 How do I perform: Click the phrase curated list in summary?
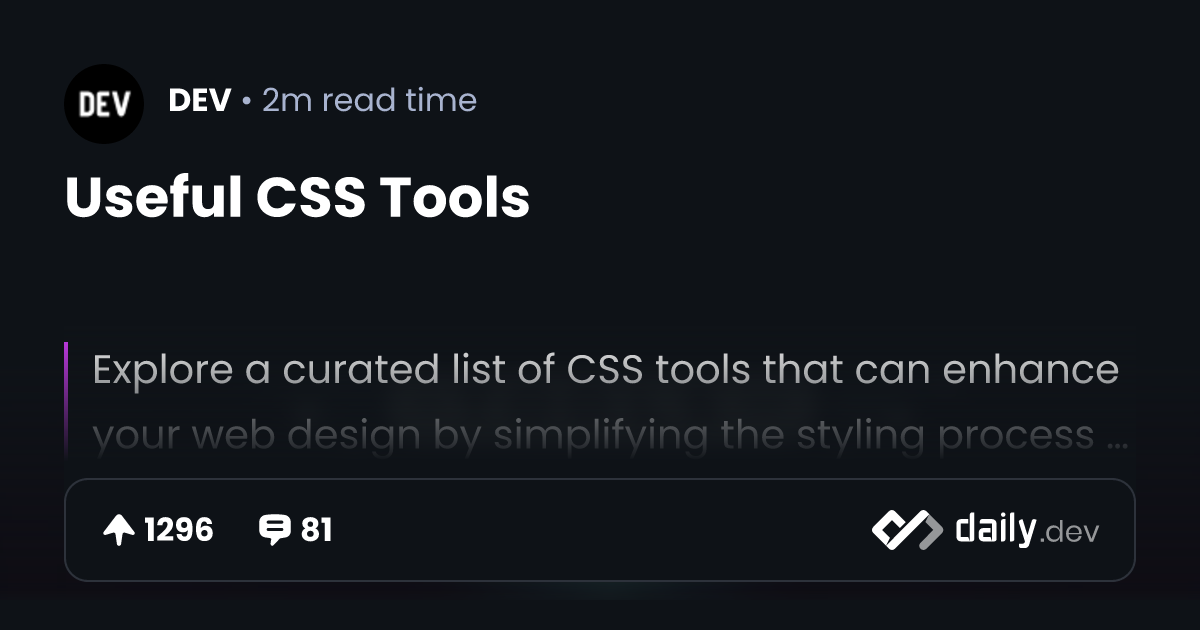click(x=387, y=370)
